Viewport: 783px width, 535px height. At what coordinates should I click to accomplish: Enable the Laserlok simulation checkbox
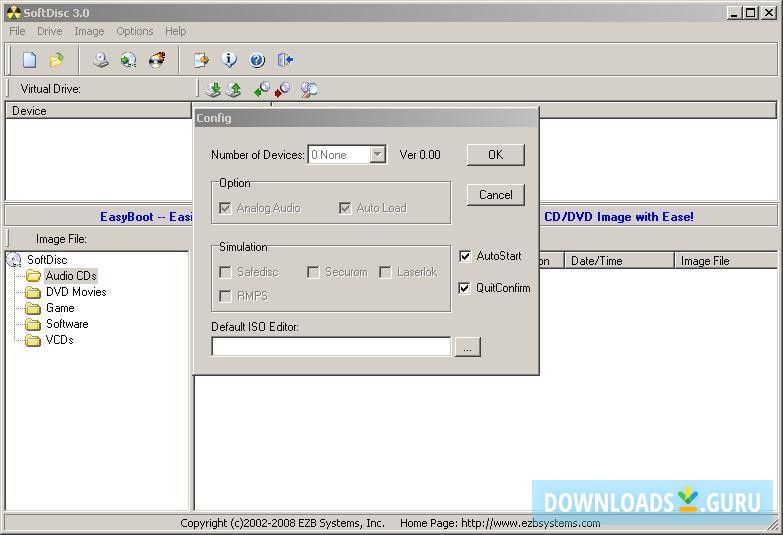click(x=385, y=272)
